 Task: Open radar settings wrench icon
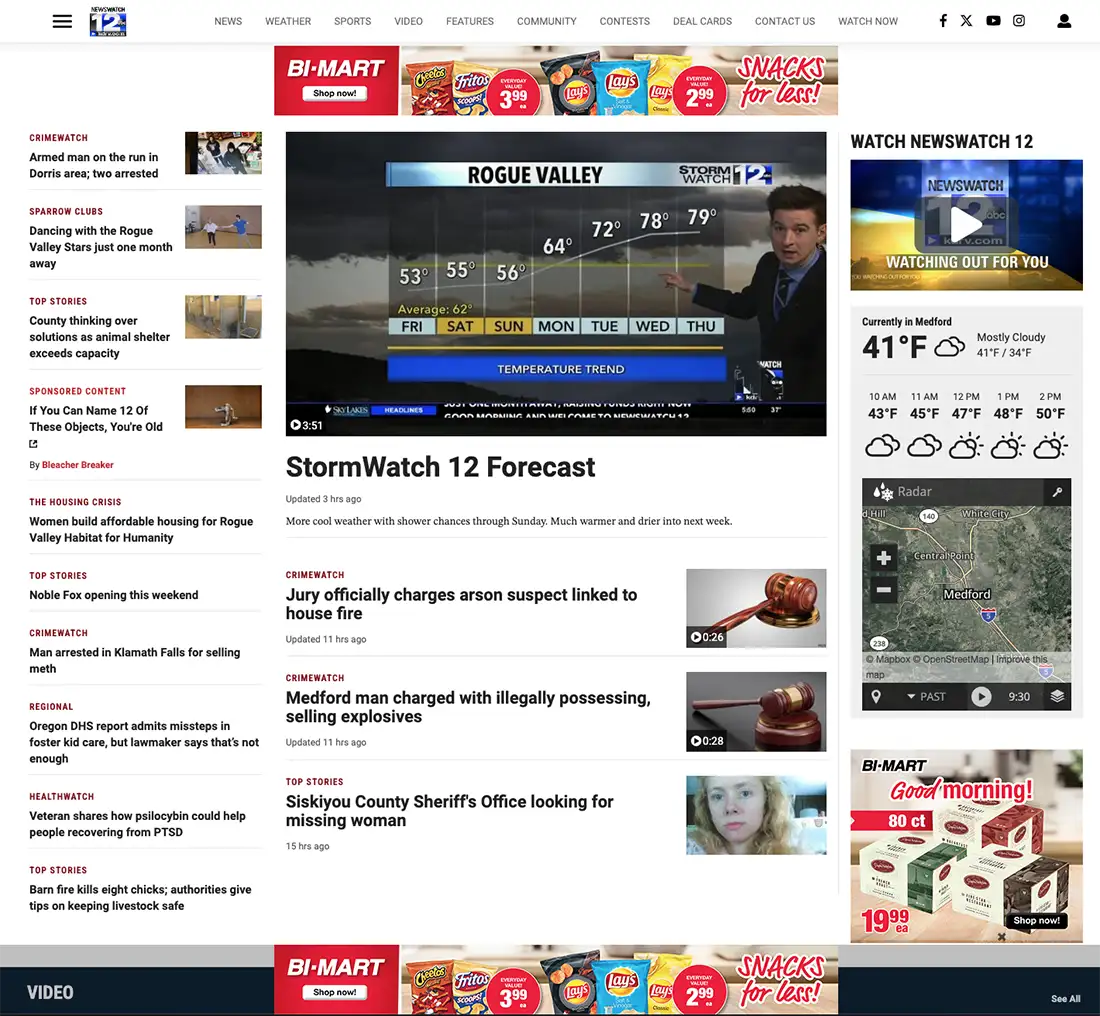(x=1057, y=492)
